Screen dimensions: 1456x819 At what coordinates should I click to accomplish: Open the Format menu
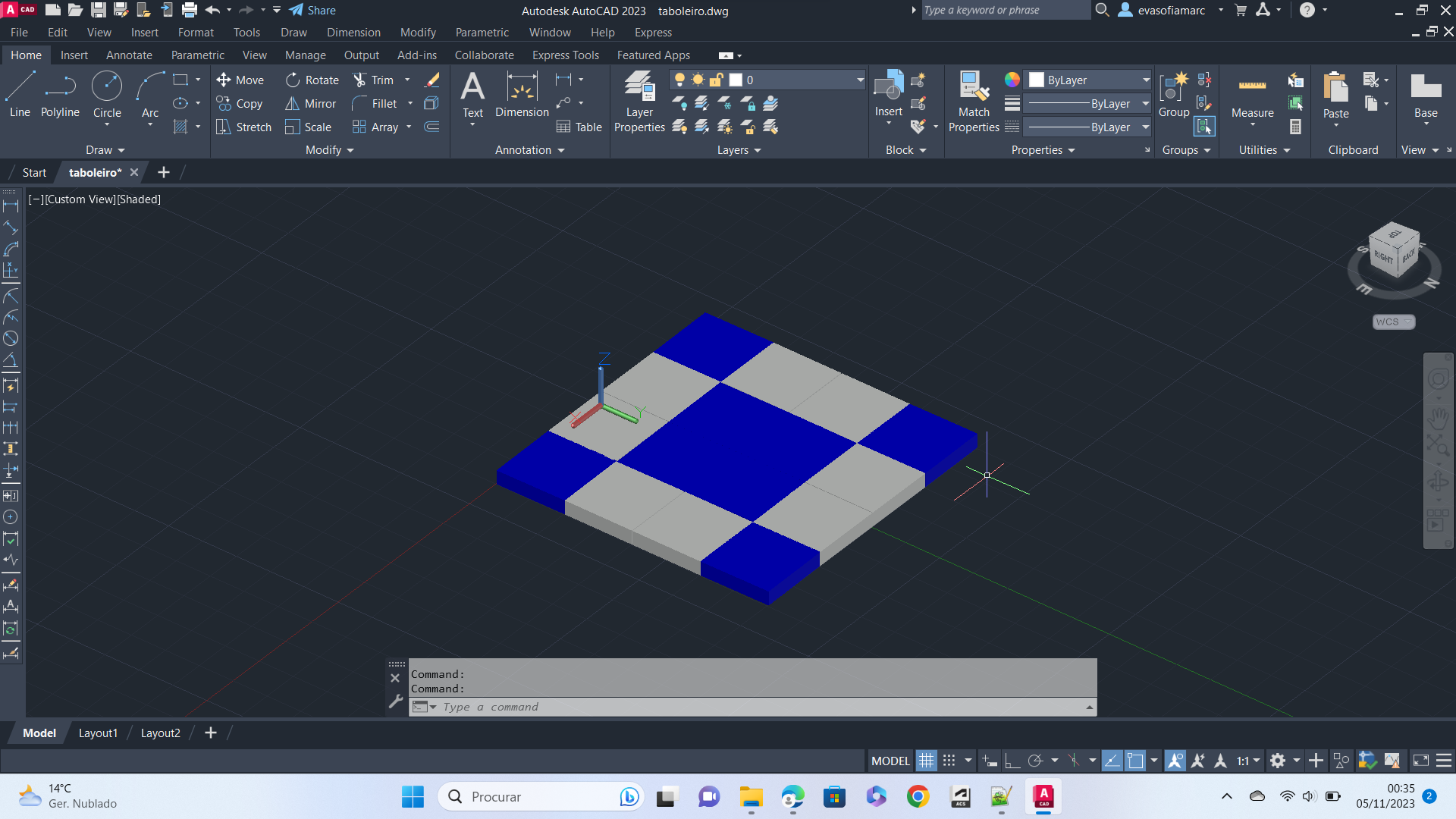[196, 33]
